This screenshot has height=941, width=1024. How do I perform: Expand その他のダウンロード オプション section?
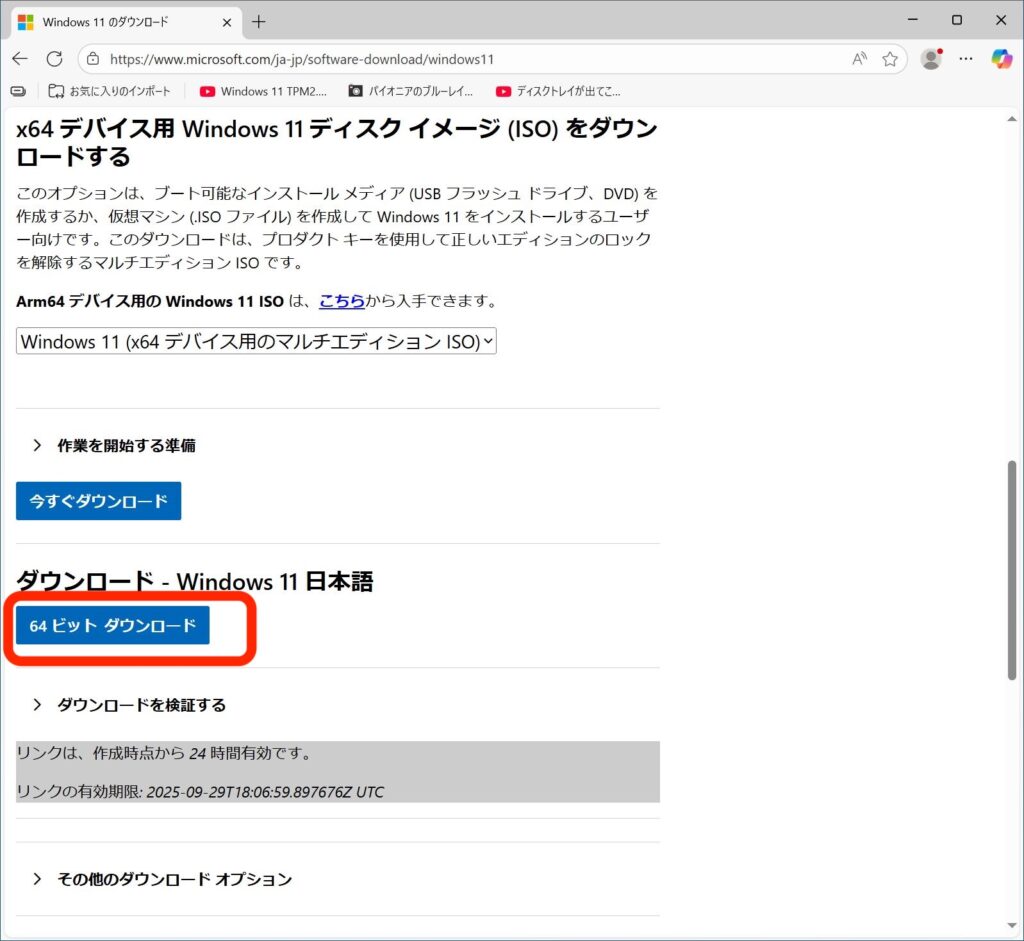pyautogui.click(x=174, y=880)
